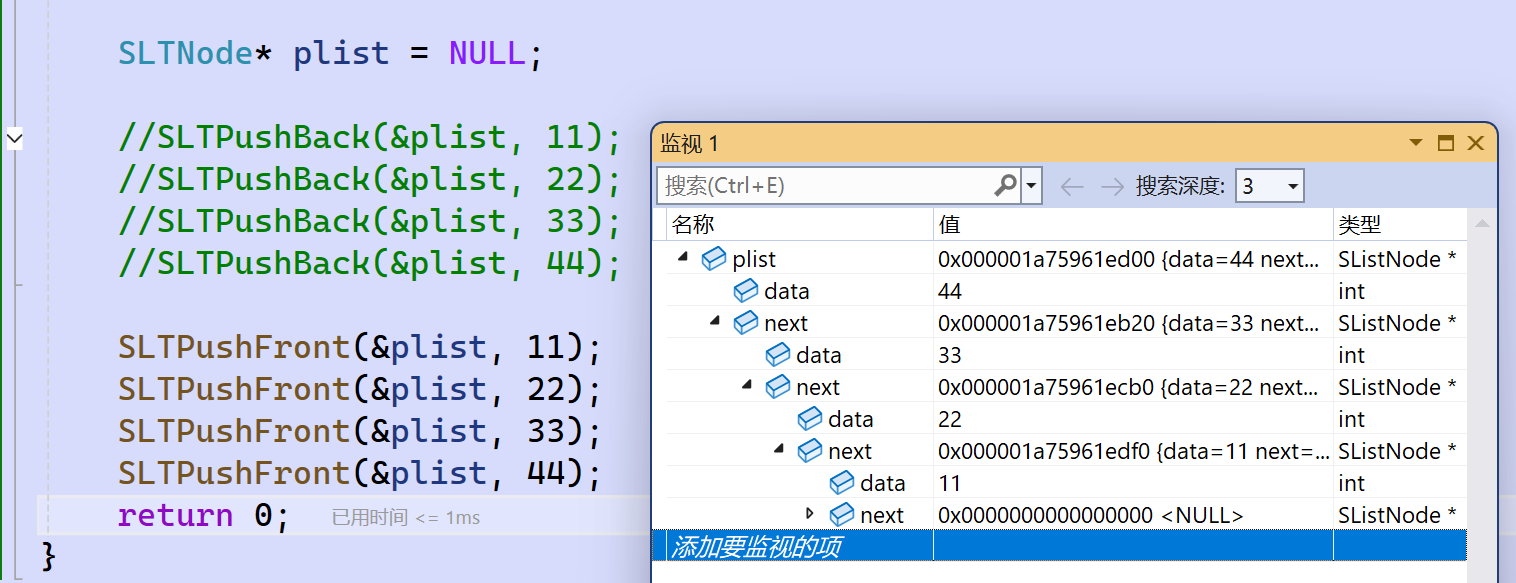Open the 搜索深度 combo box showing 3

point(1270,186)
